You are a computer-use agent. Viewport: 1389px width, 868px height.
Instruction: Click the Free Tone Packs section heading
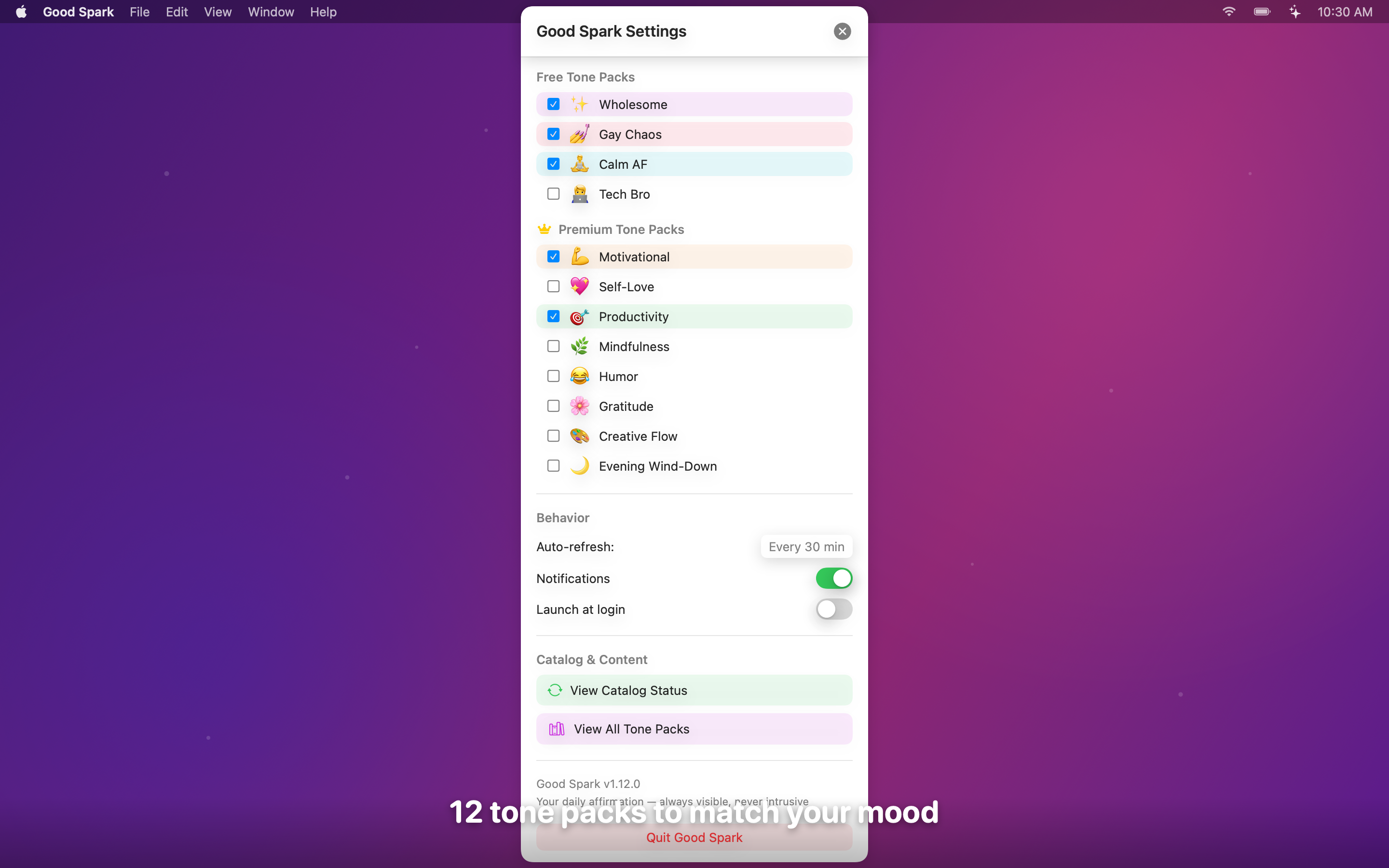click(x=586, y=77)
